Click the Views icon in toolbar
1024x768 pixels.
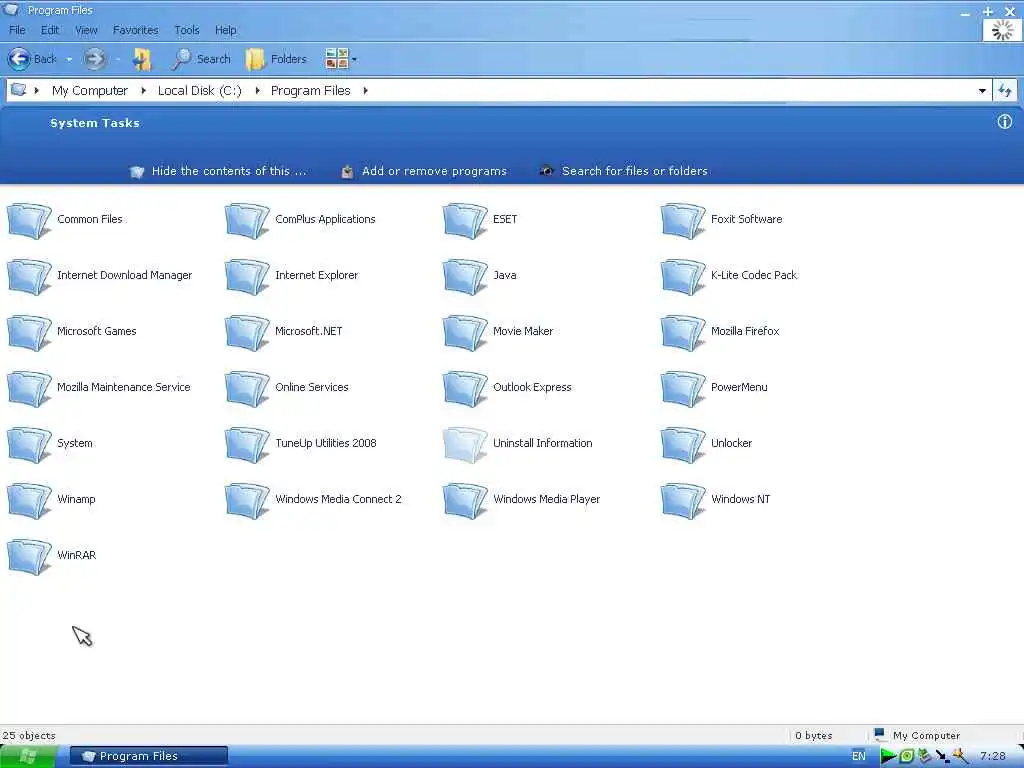coord(336,59)
